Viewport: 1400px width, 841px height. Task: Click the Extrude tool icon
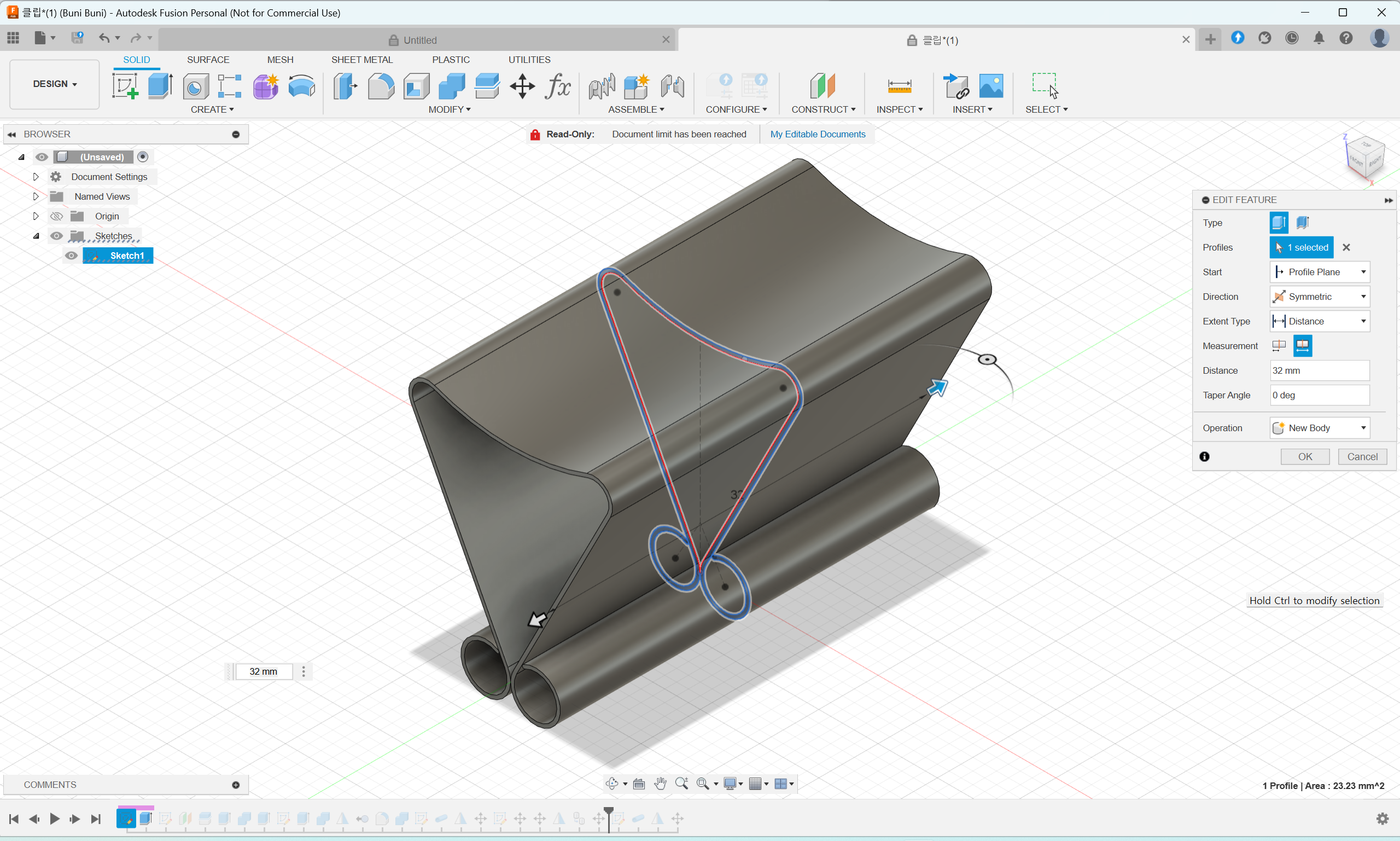tap(160, 86)
